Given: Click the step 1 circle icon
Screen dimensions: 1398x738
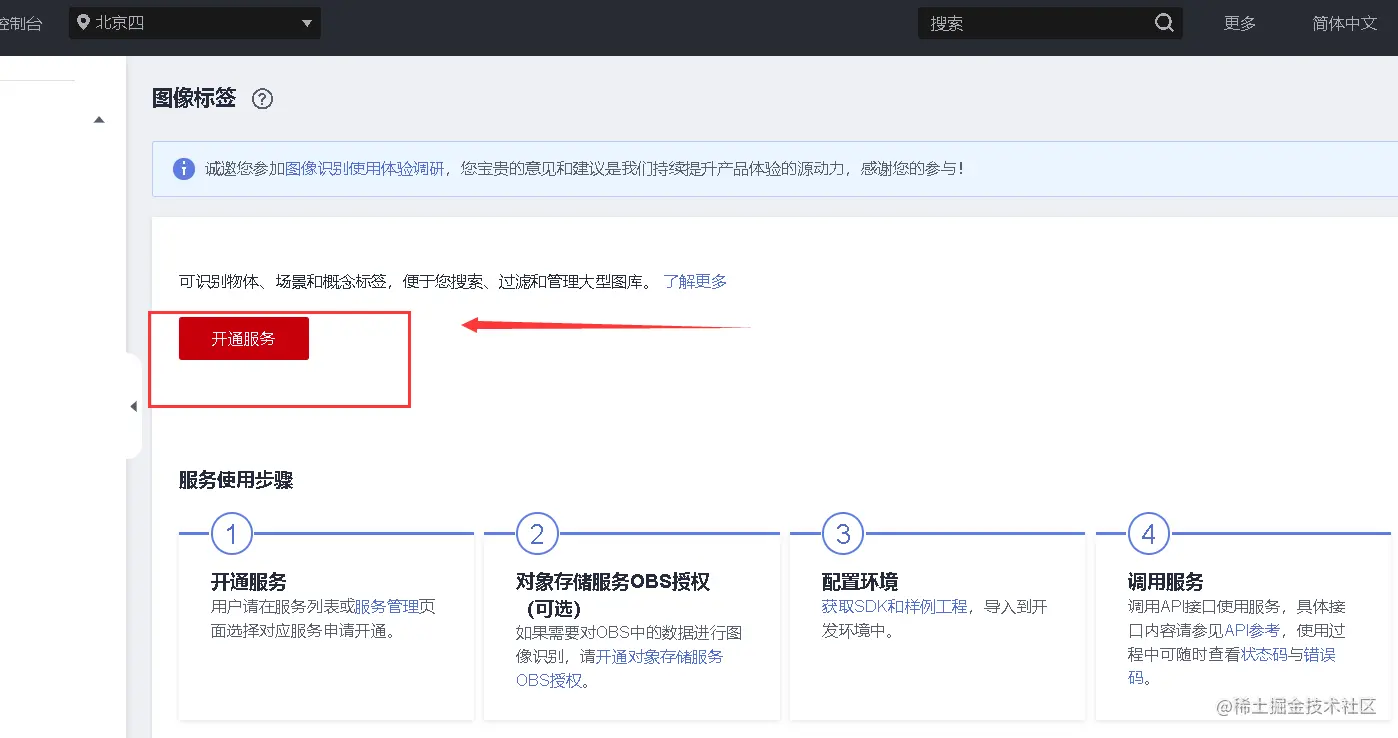Looking at the screenshot, I should (232, 534).
